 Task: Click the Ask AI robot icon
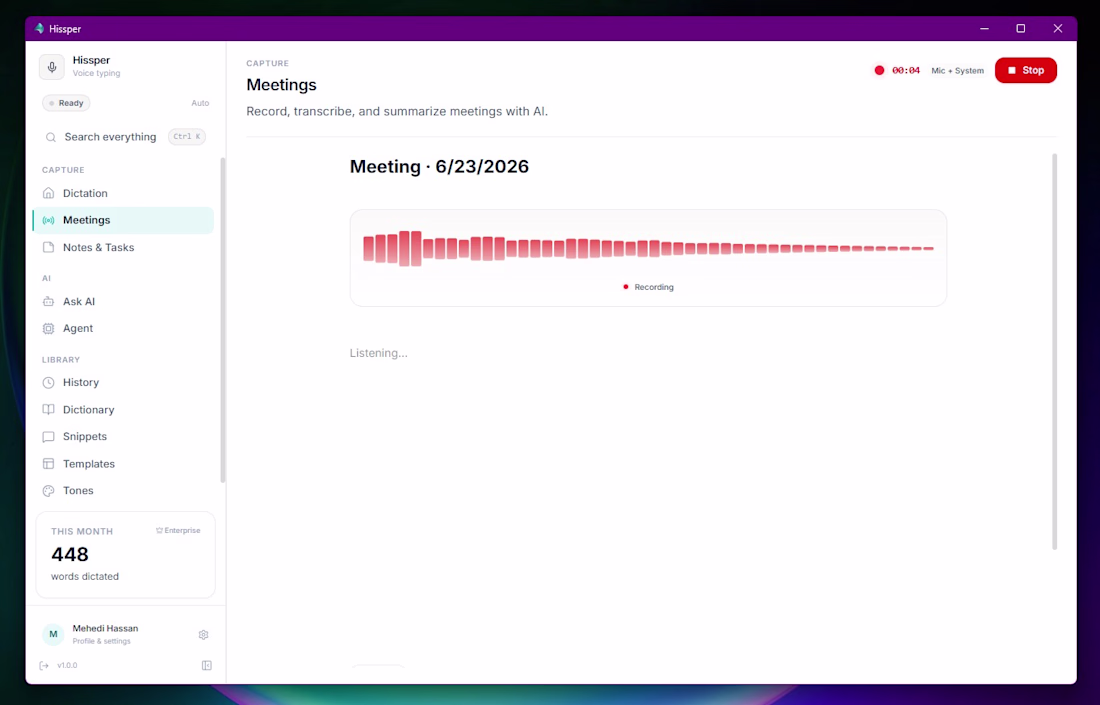pos(48,302)
